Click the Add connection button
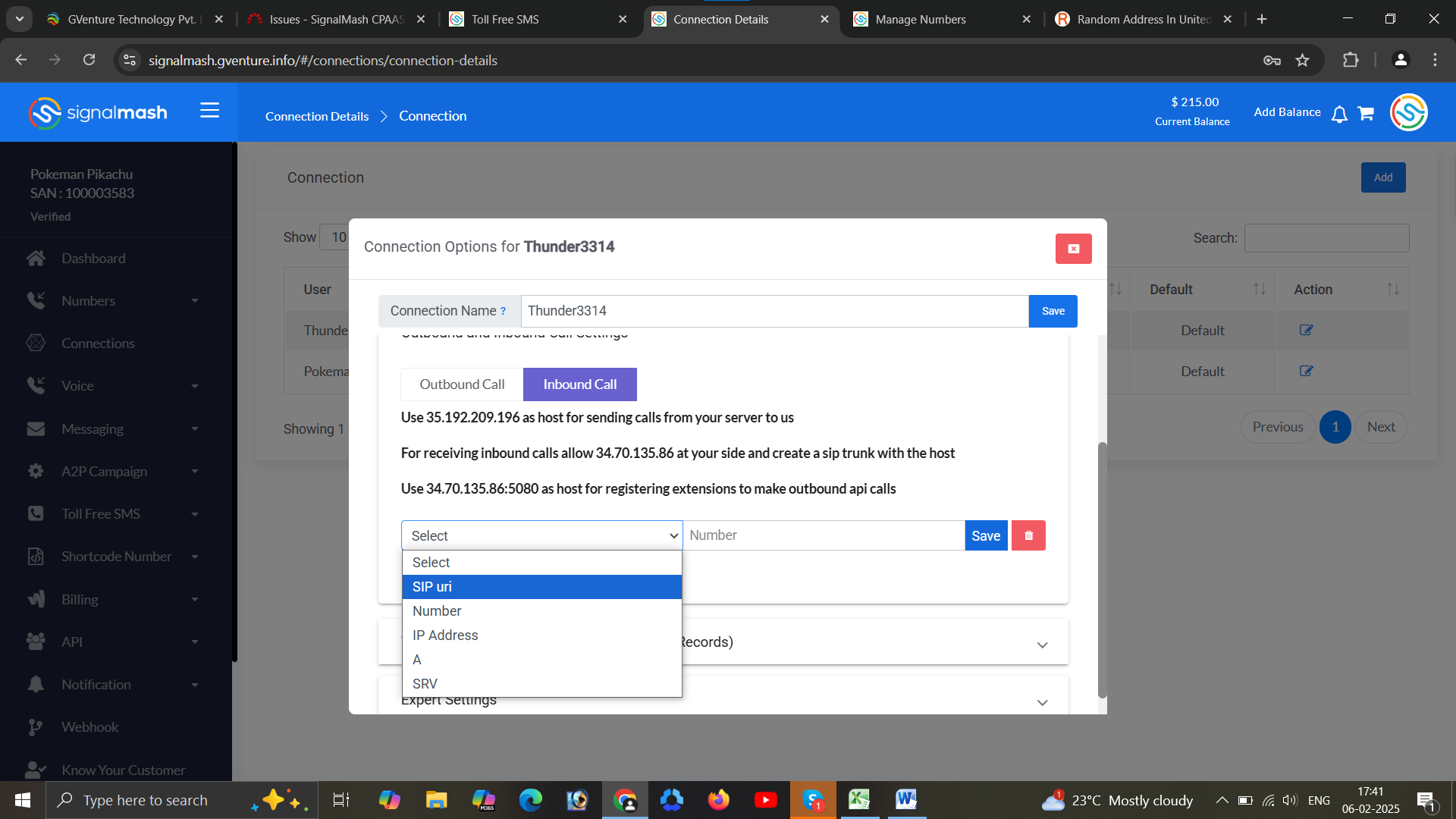Viewport: 1456px width, 819px height. (1382, 177)
